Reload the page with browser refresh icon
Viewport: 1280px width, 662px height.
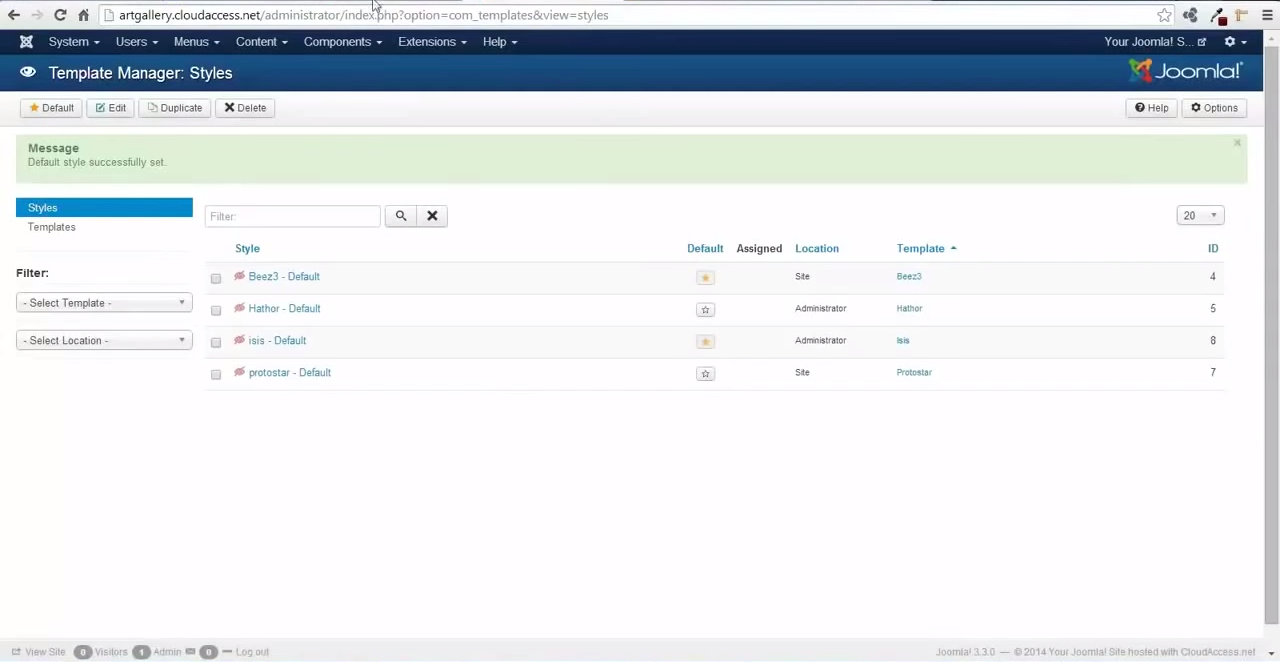pos(60,15)
